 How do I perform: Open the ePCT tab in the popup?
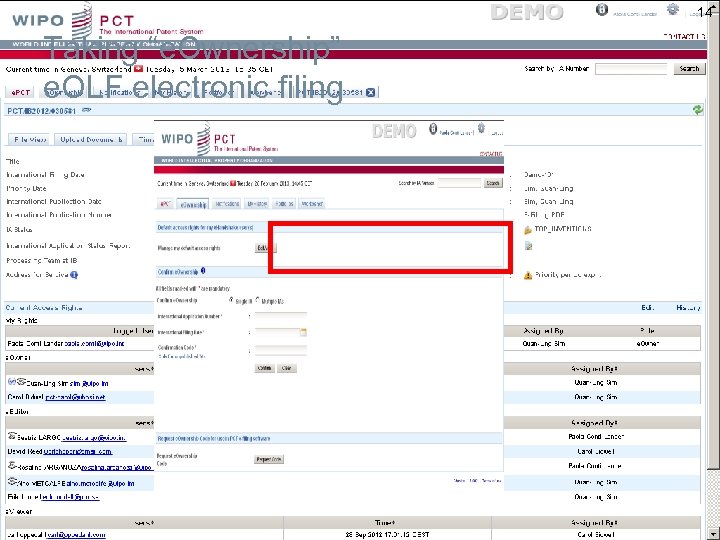click(x=165, y=204)
